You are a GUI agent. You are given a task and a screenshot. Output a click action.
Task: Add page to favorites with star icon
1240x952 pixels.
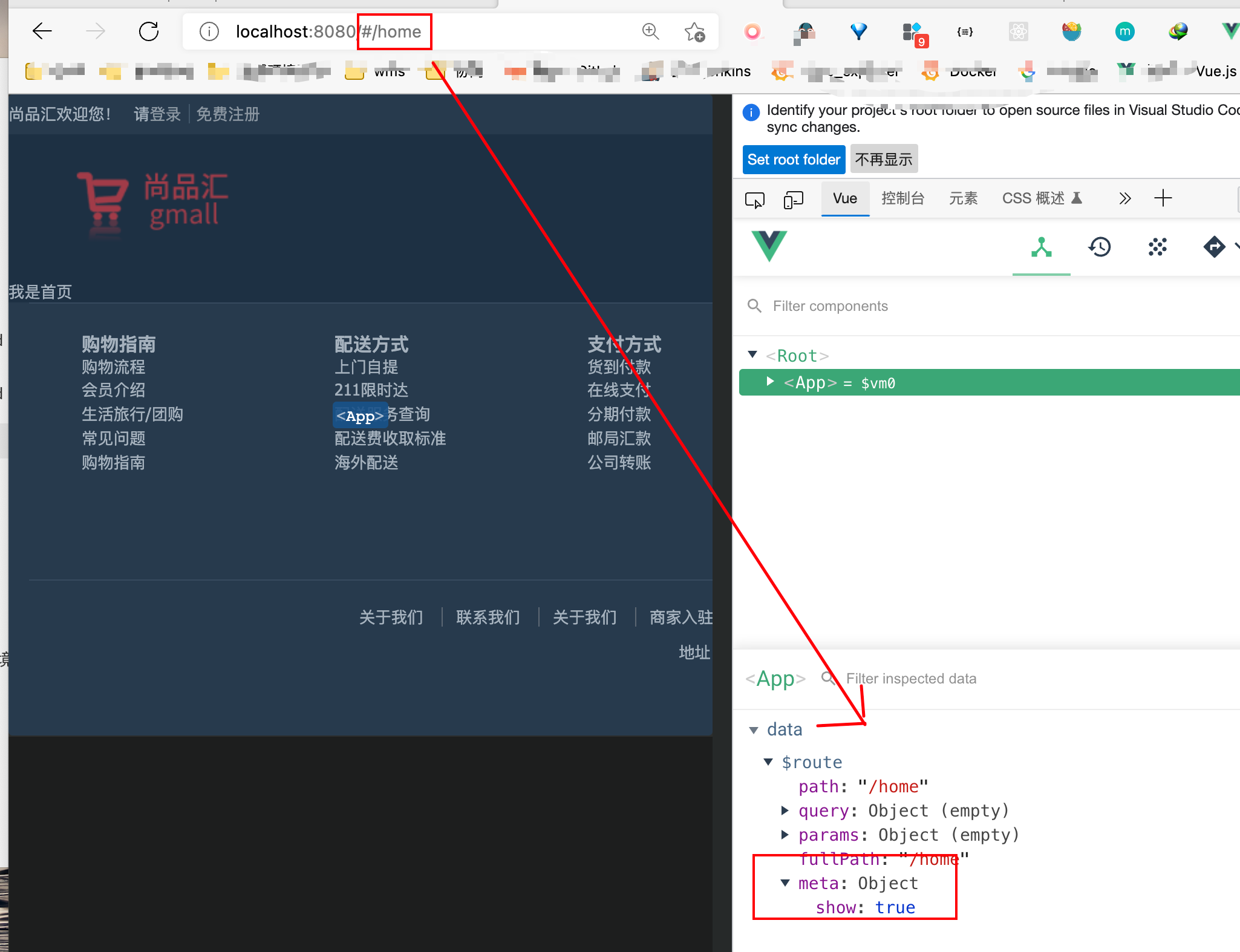click(x=694, y=31)
